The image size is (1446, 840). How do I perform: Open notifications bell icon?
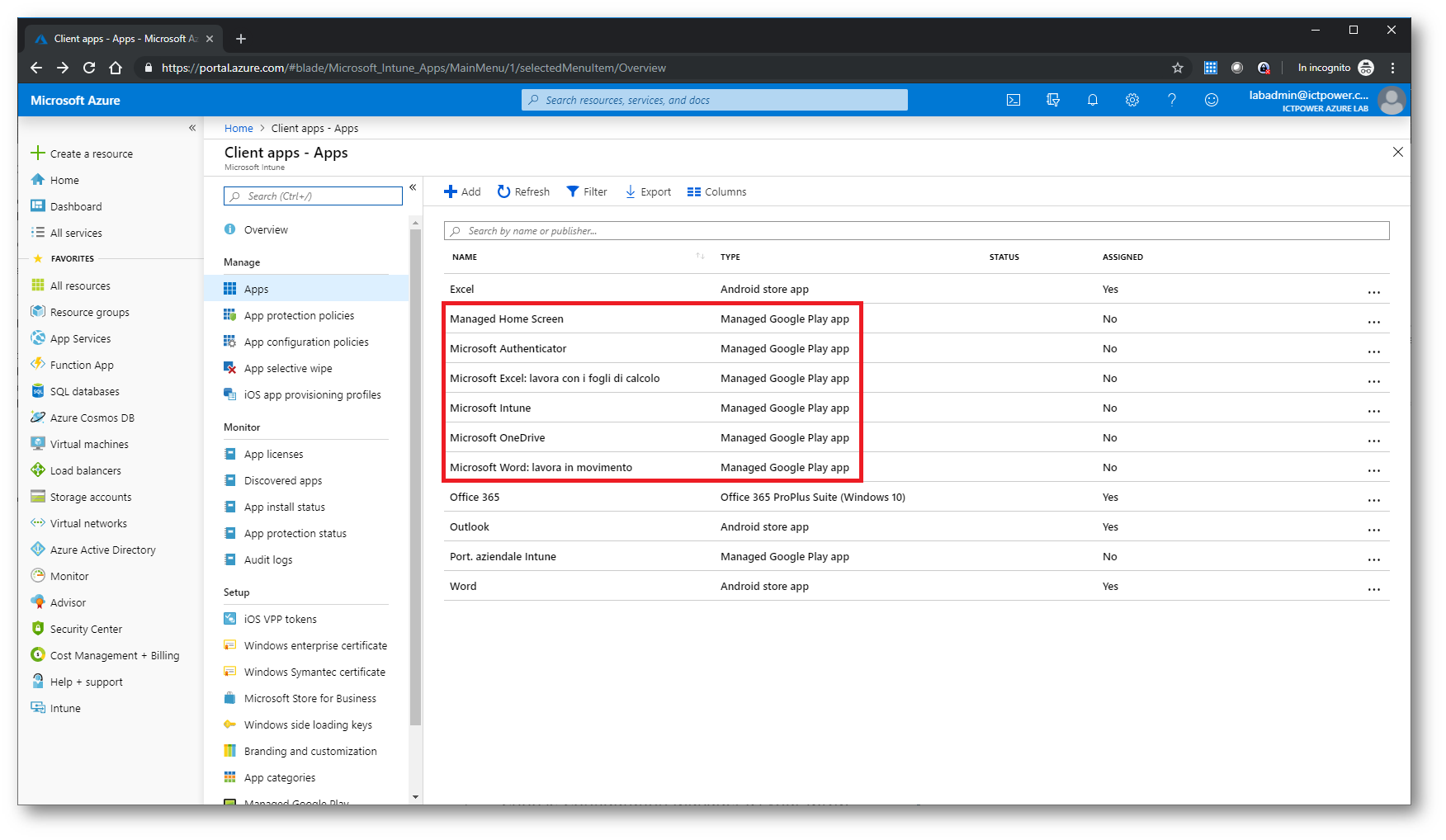(x=1093, y=100)
